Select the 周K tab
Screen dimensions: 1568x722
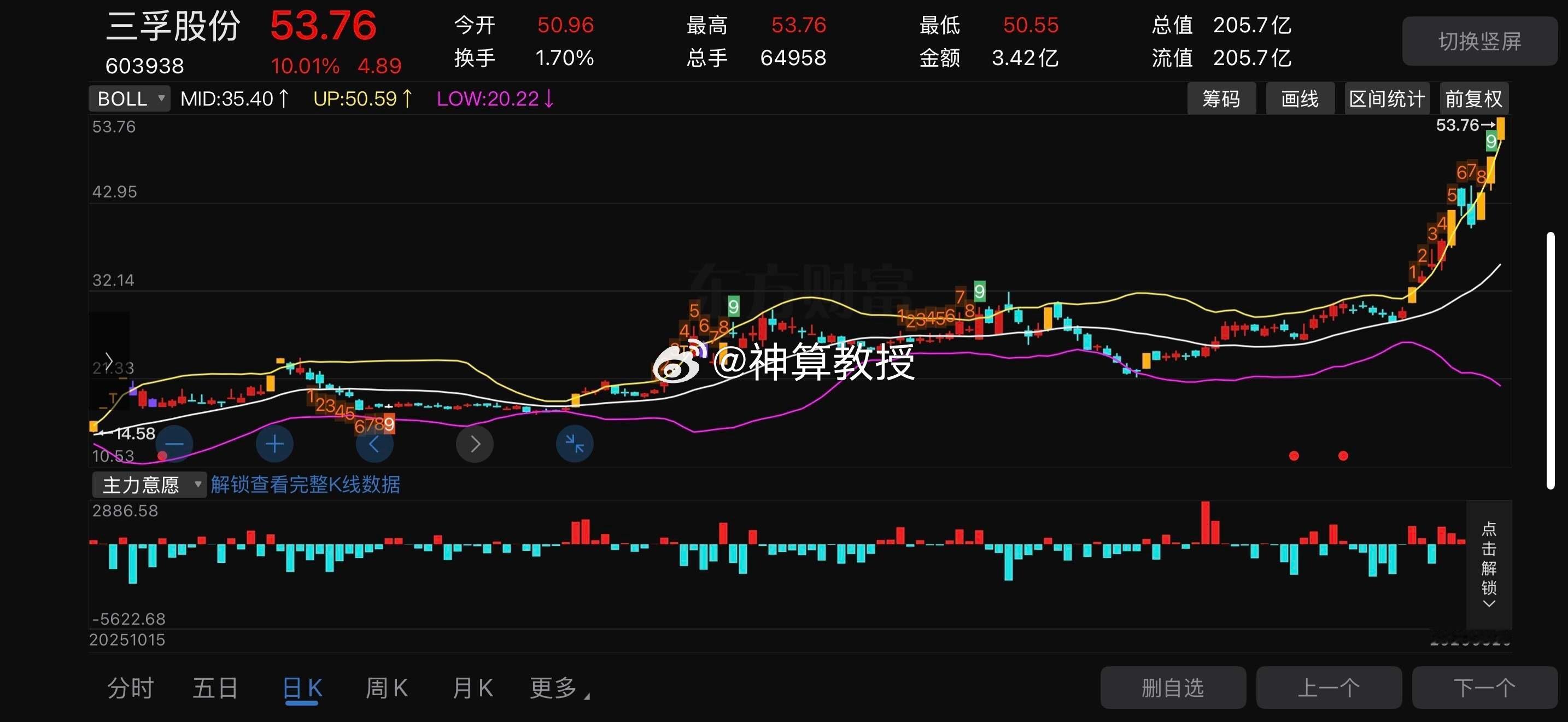[387, 689]
